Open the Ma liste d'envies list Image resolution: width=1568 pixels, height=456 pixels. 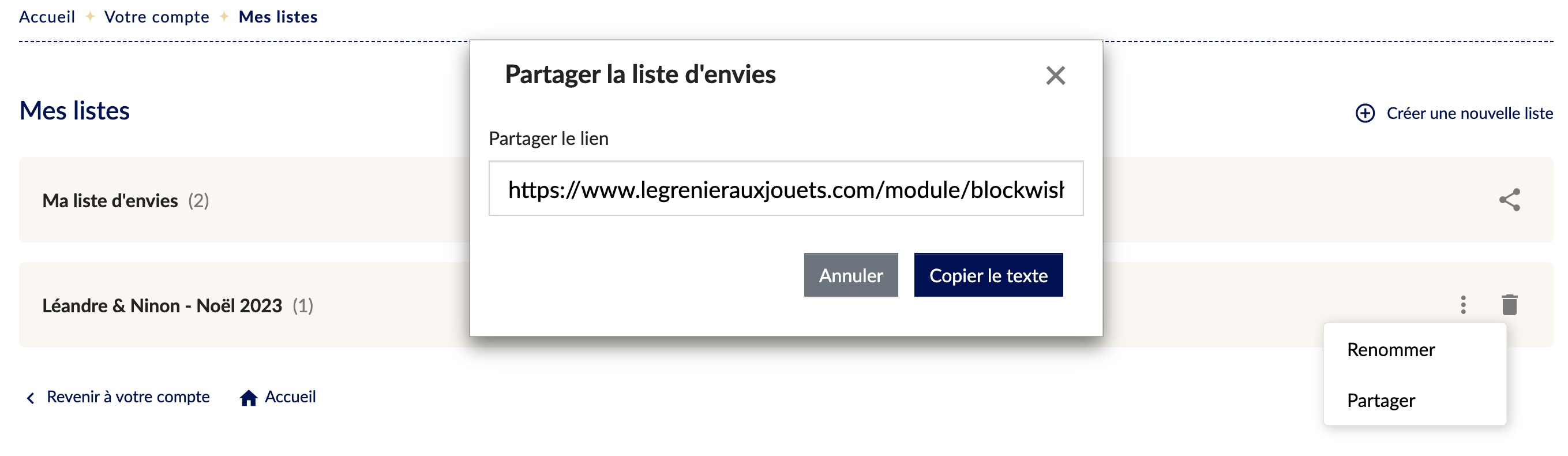click(x=110, y=200)
